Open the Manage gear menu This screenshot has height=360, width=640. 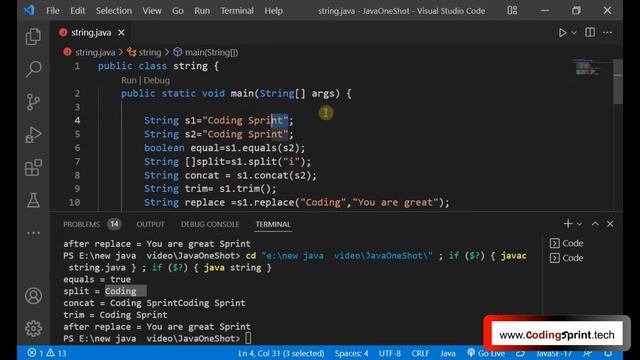click(x=33, y=328)
